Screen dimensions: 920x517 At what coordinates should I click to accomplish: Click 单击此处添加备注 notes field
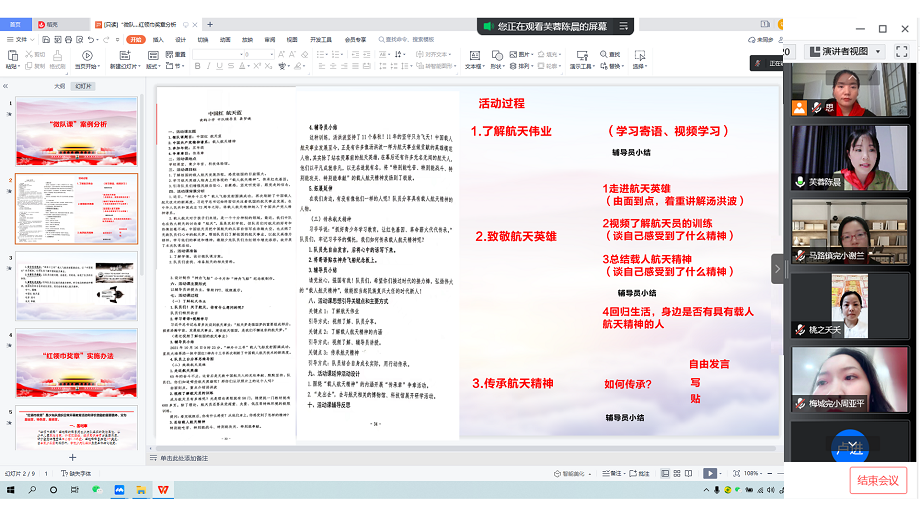[x=190, y=458]
